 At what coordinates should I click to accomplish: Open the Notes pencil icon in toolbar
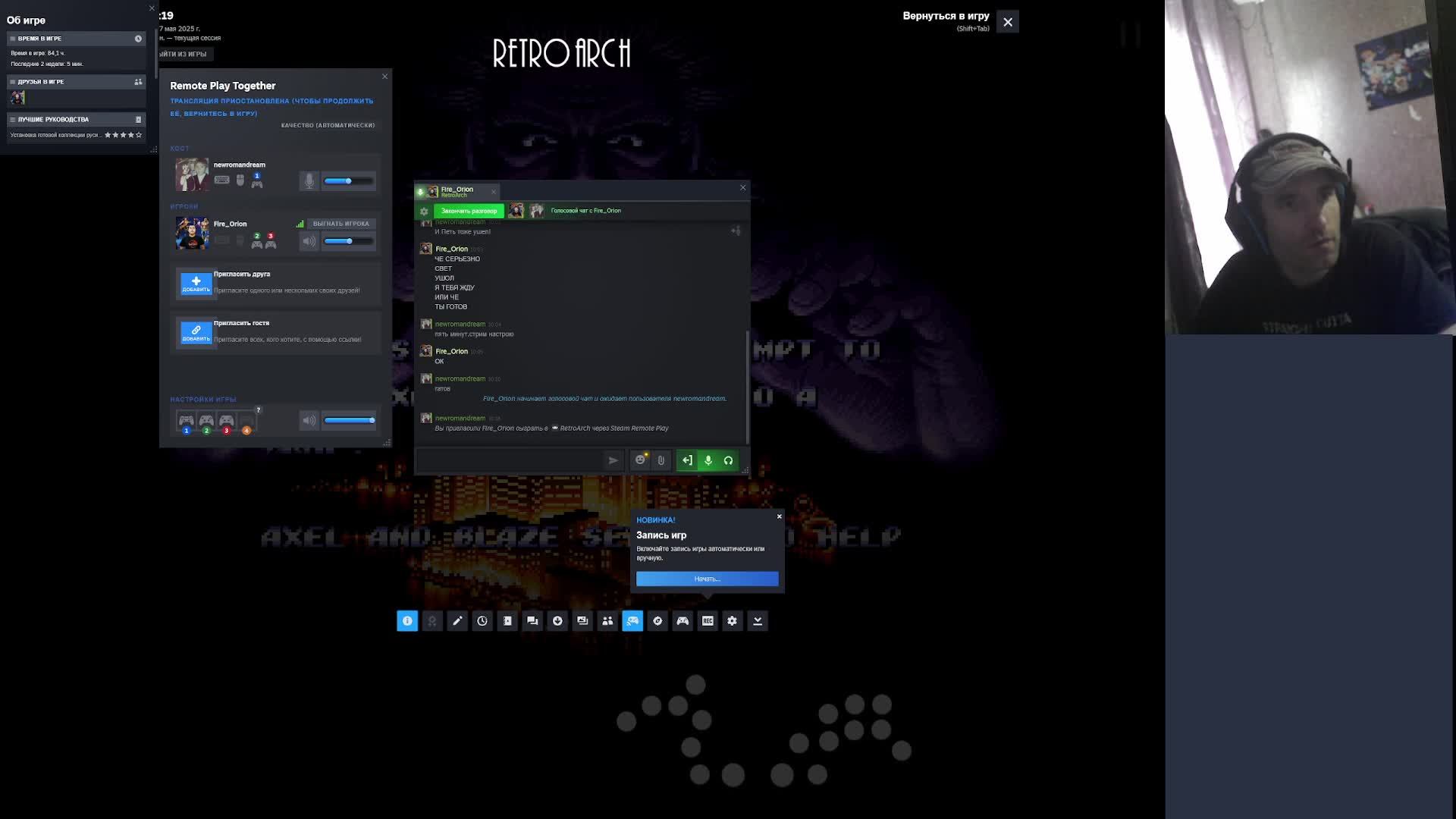tap(457, 621)
